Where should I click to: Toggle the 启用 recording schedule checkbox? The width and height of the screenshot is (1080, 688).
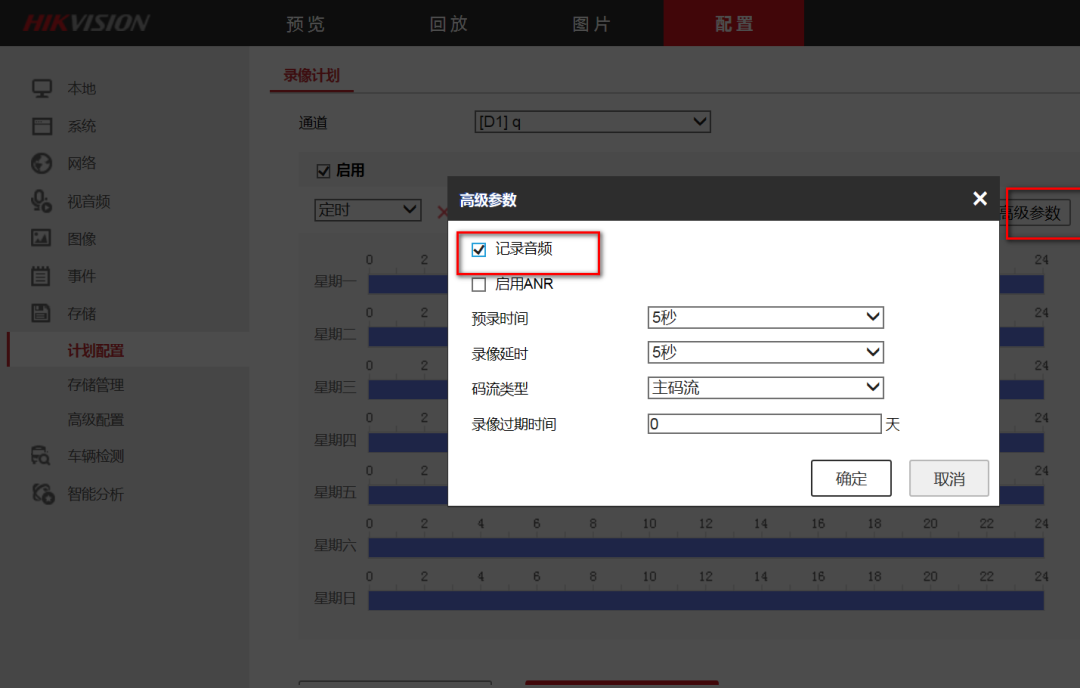point(323,171)
